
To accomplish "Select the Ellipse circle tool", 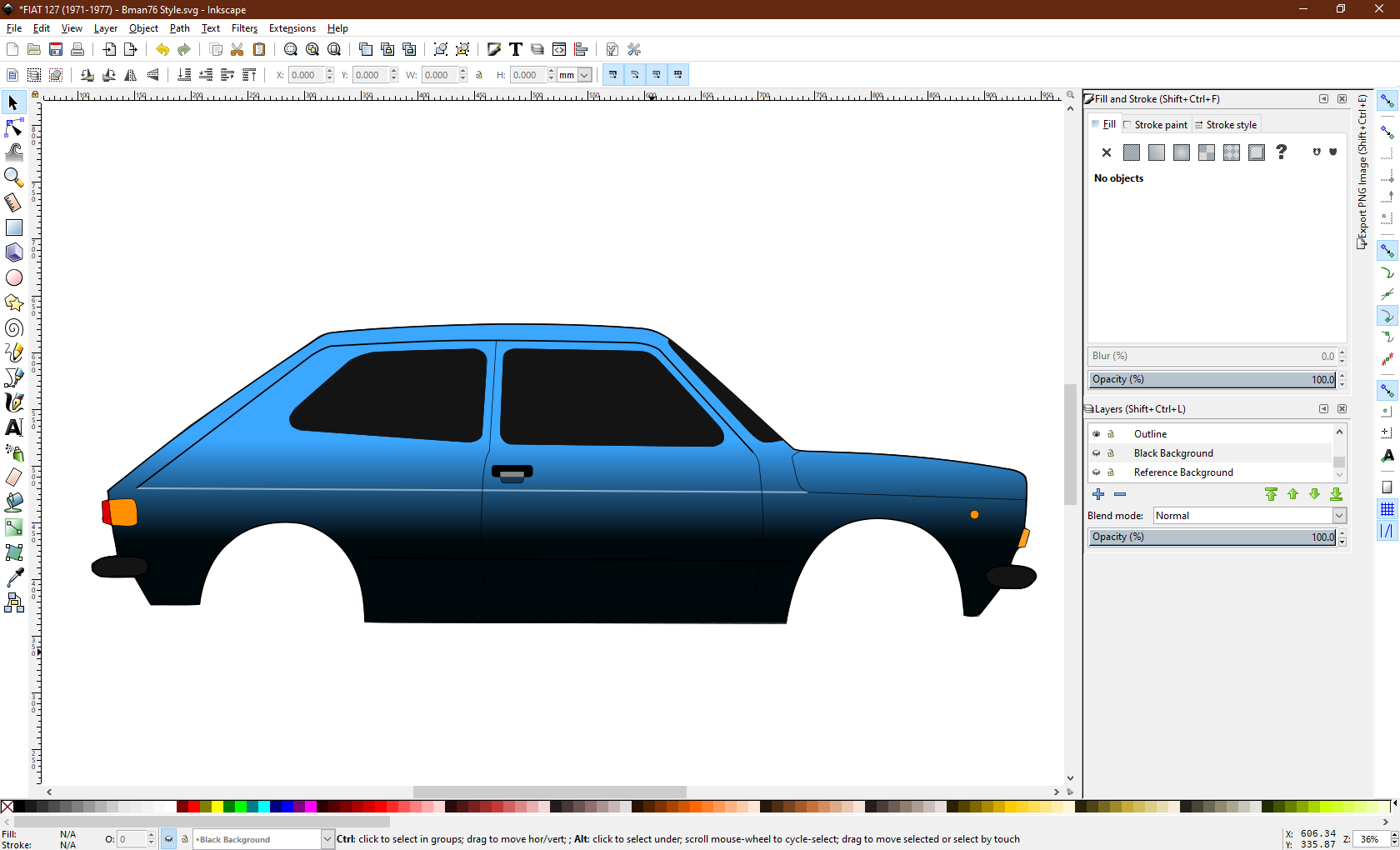I will click(13, 277).
